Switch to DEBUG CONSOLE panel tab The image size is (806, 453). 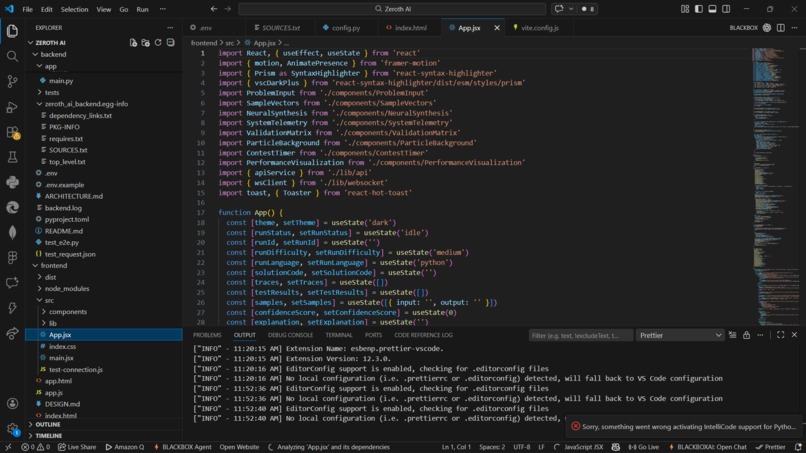(x=290, y=335)
